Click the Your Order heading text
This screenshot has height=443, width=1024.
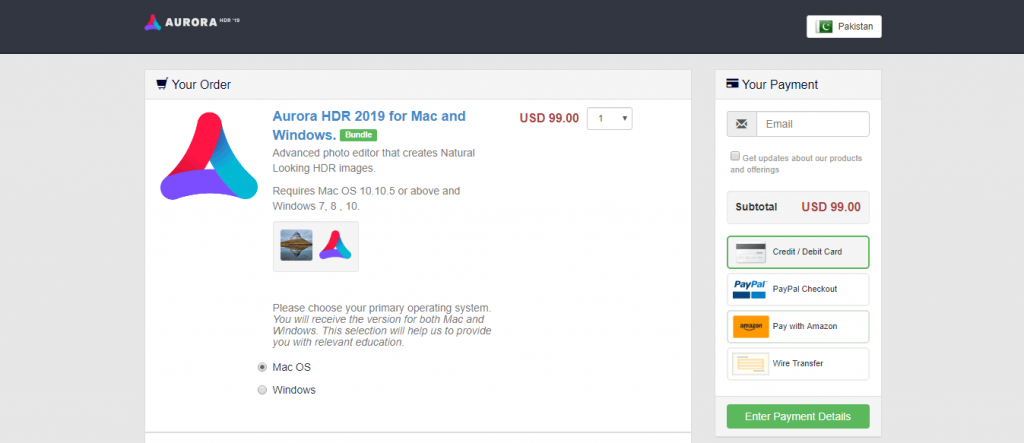(201, 84)
